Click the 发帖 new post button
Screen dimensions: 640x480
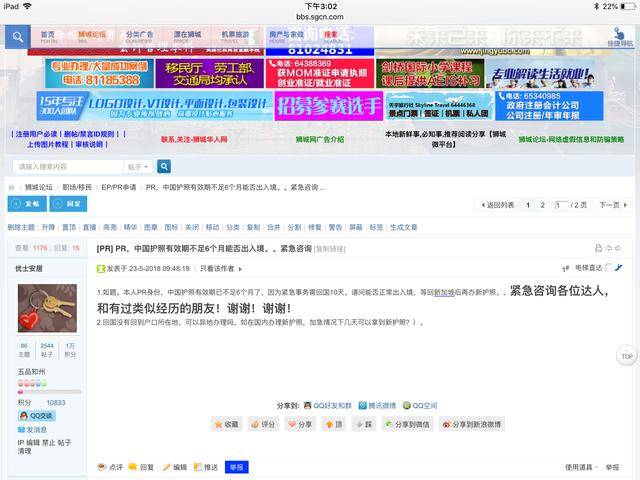coord(27,204)
